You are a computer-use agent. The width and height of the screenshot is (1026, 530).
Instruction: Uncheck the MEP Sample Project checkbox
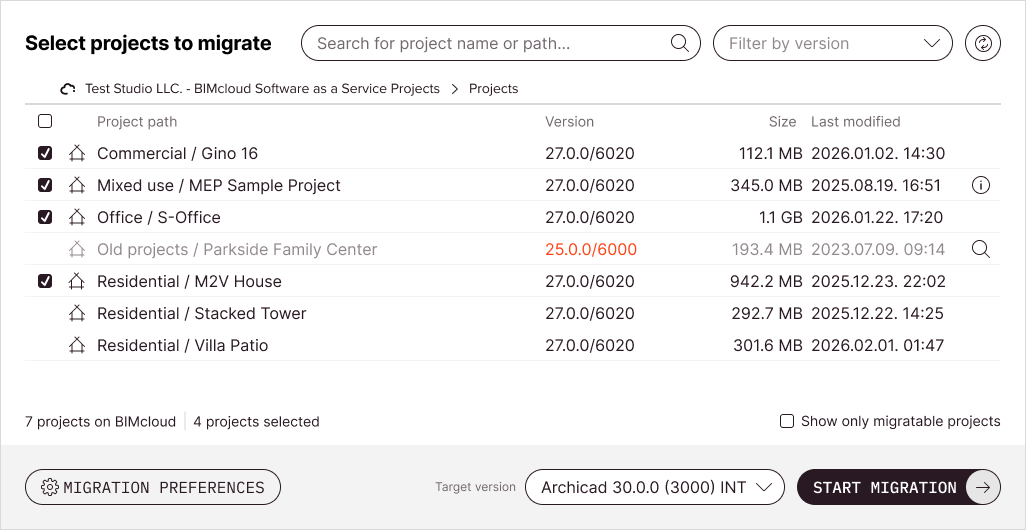point(45,185)
